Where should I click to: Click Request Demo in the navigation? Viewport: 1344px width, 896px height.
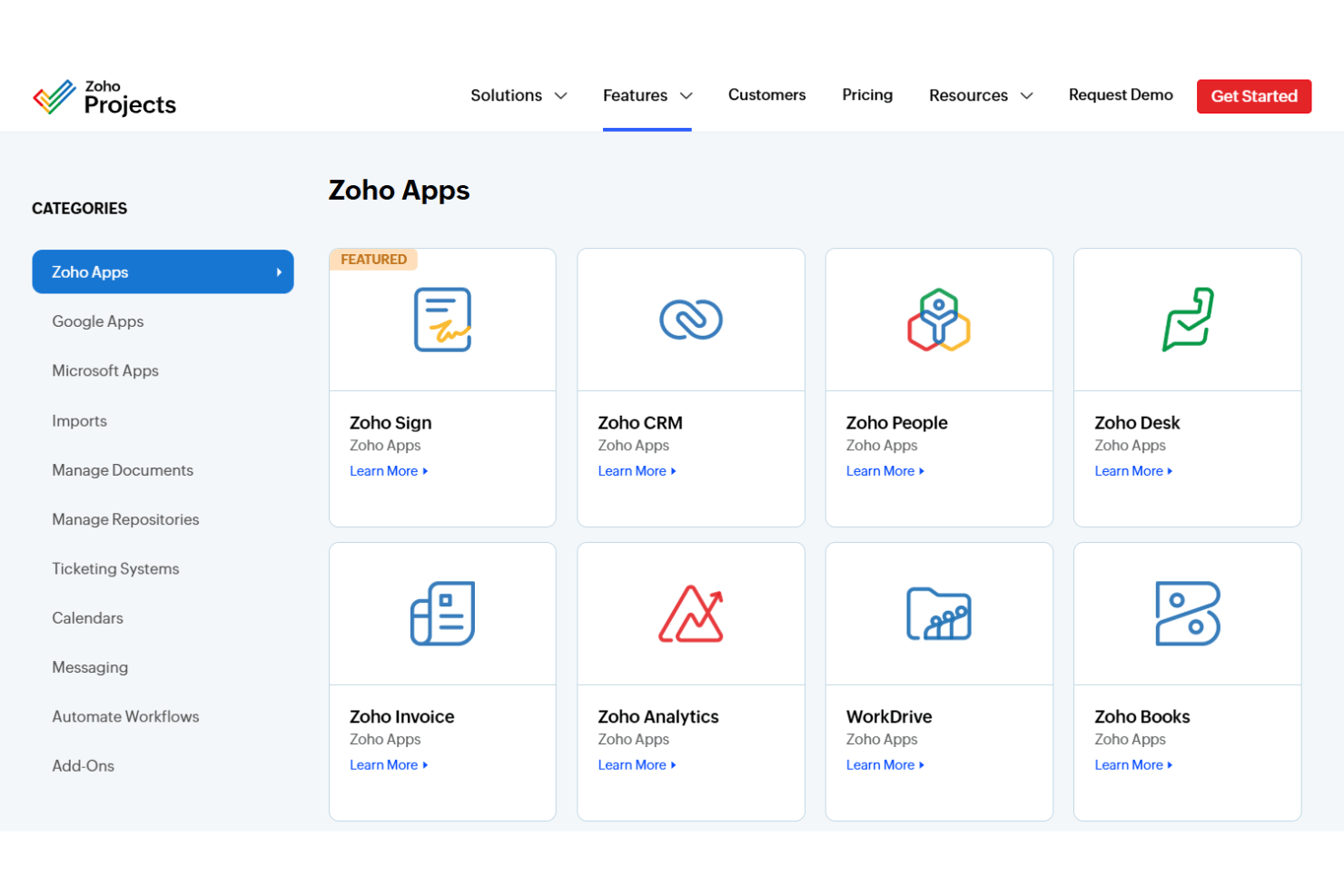(1121, 94)
